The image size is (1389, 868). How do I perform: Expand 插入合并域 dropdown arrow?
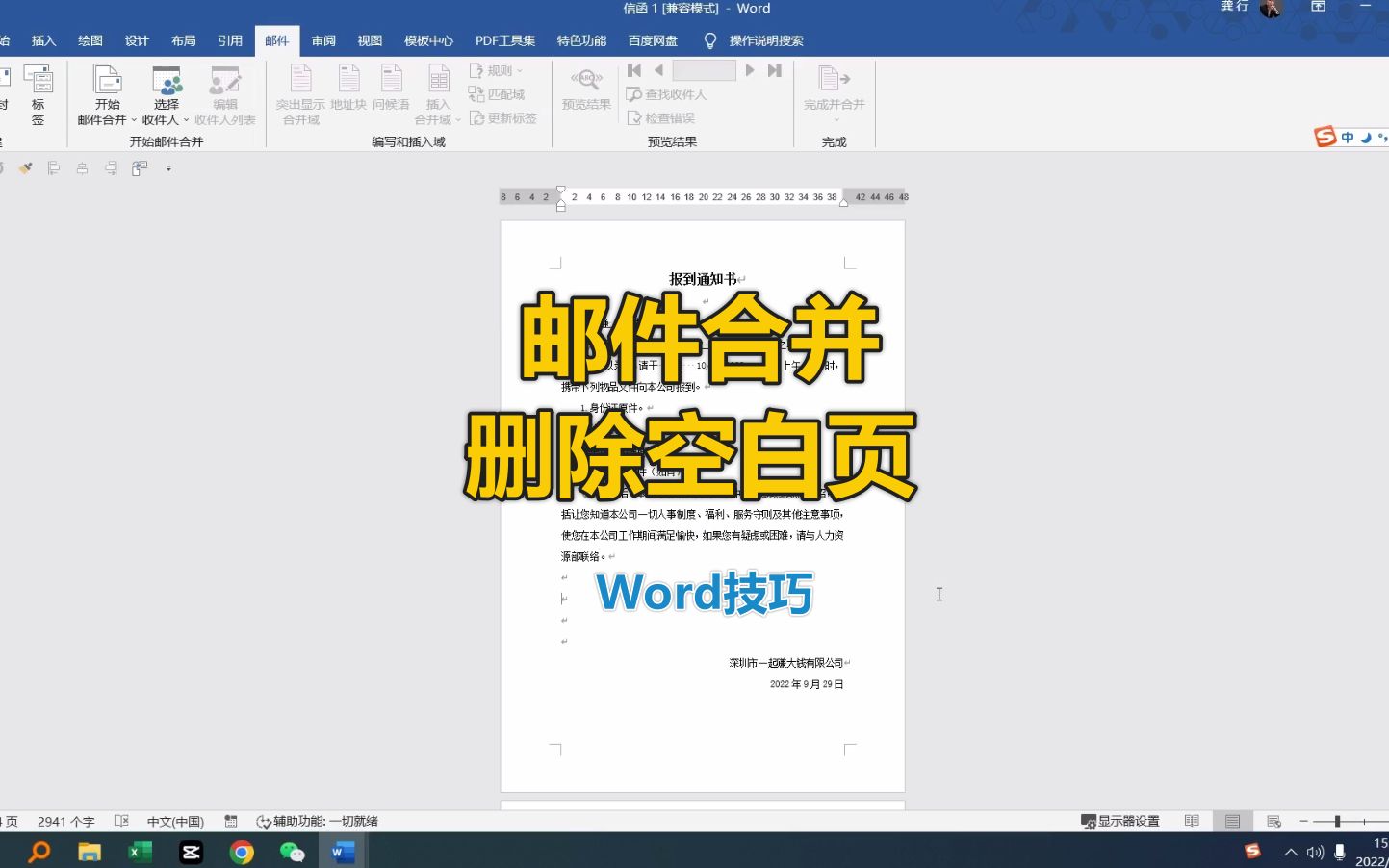click(x=458, y=120)
